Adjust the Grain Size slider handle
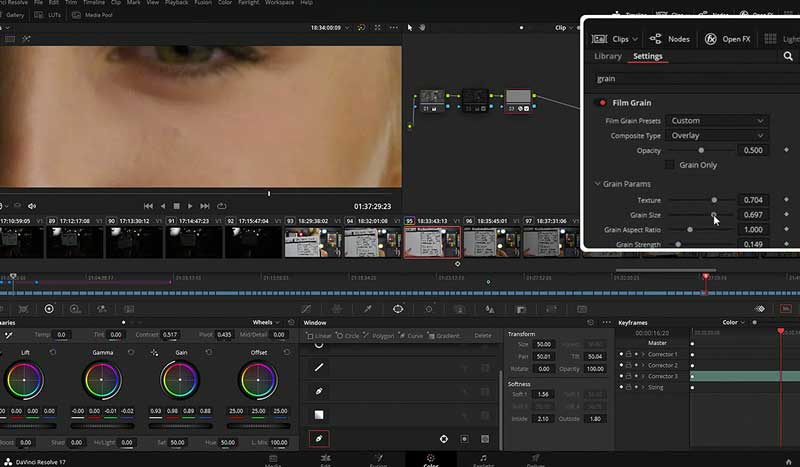Viewport: 800px width, 467px height. [x=713, y=215]
